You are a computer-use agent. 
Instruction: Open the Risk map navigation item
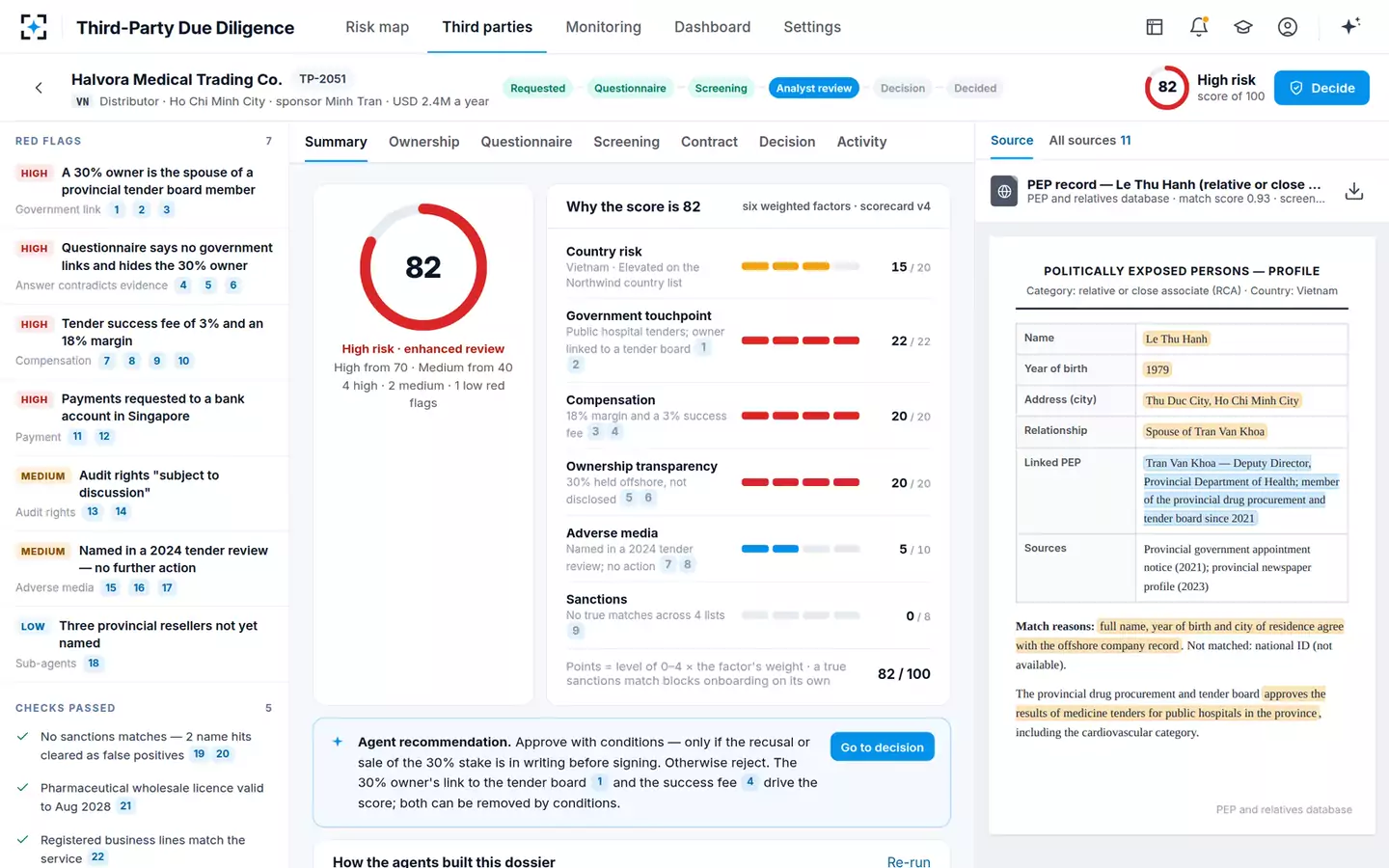point(377,27)
